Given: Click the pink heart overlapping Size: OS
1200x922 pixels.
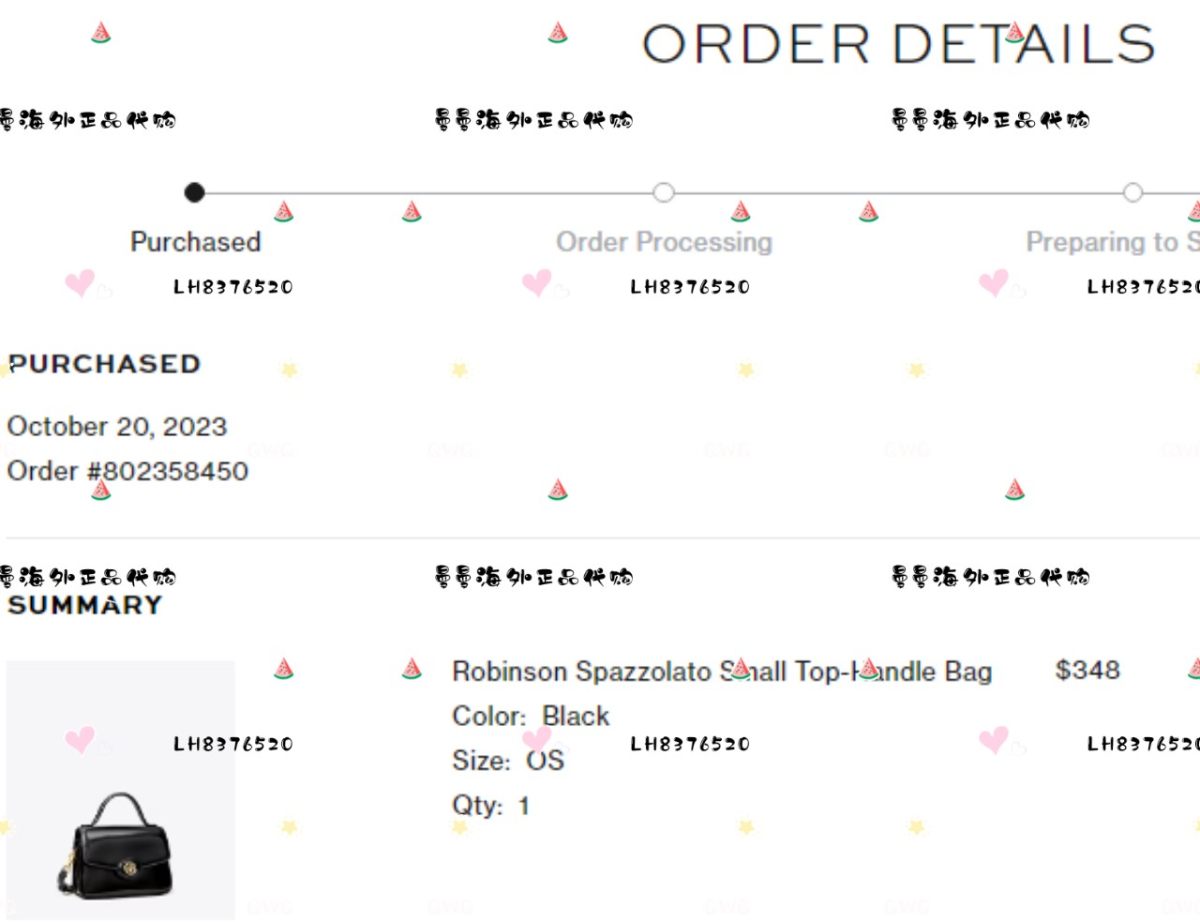Looking at the screenshot, I should tap(537, 740).
